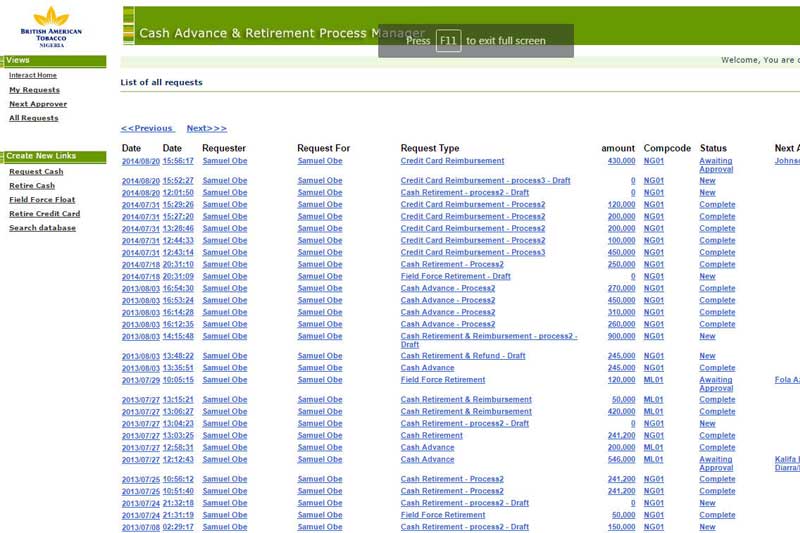Go to Next Approver view
The image size is (800, 533).
point(38,104)
